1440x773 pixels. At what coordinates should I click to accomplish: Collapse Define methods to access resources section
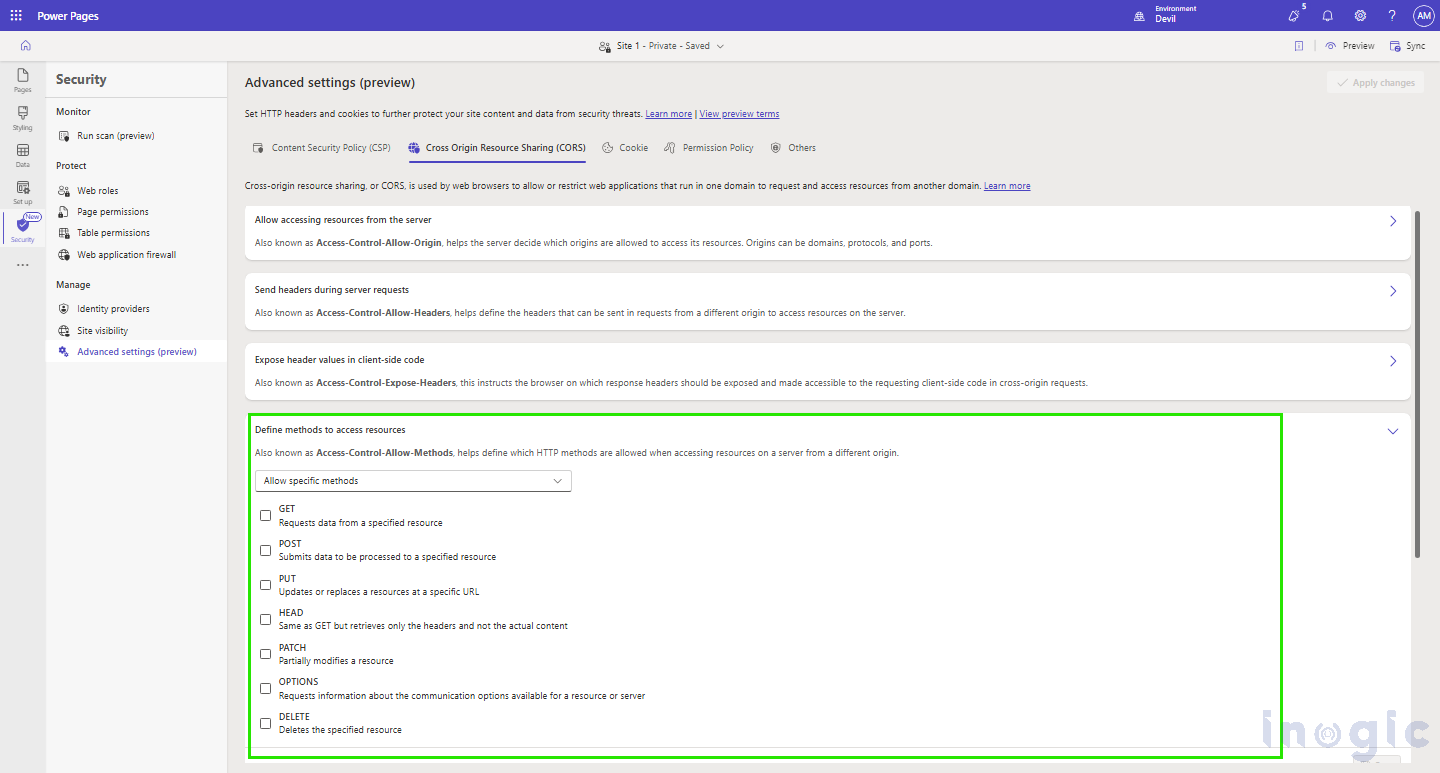1393,431
